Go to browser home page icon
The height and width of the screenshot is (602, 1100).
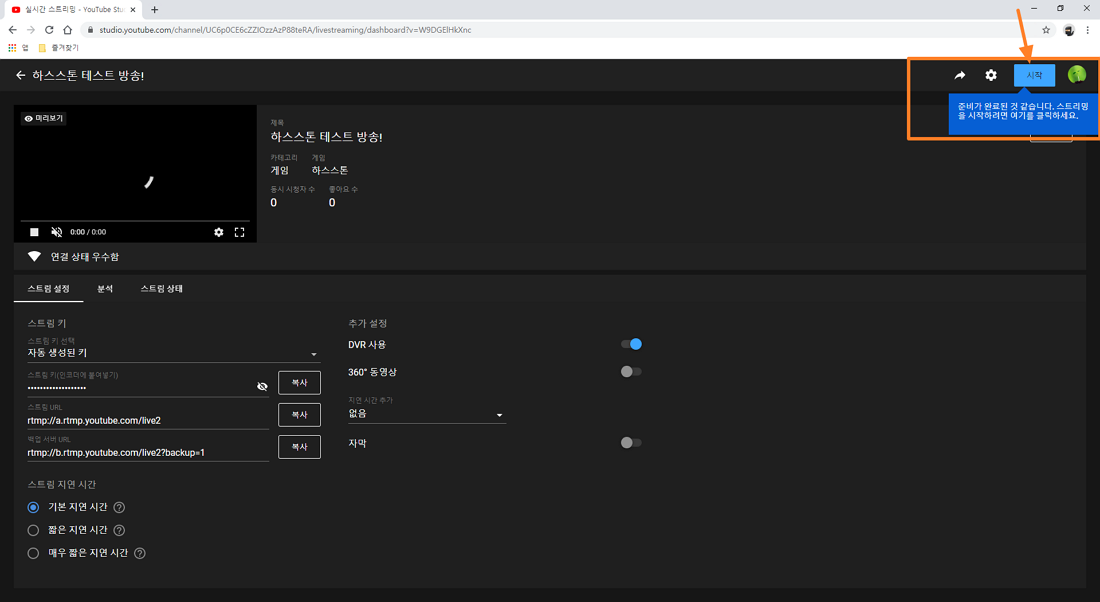pyautogui.click(x=67, y=29)
